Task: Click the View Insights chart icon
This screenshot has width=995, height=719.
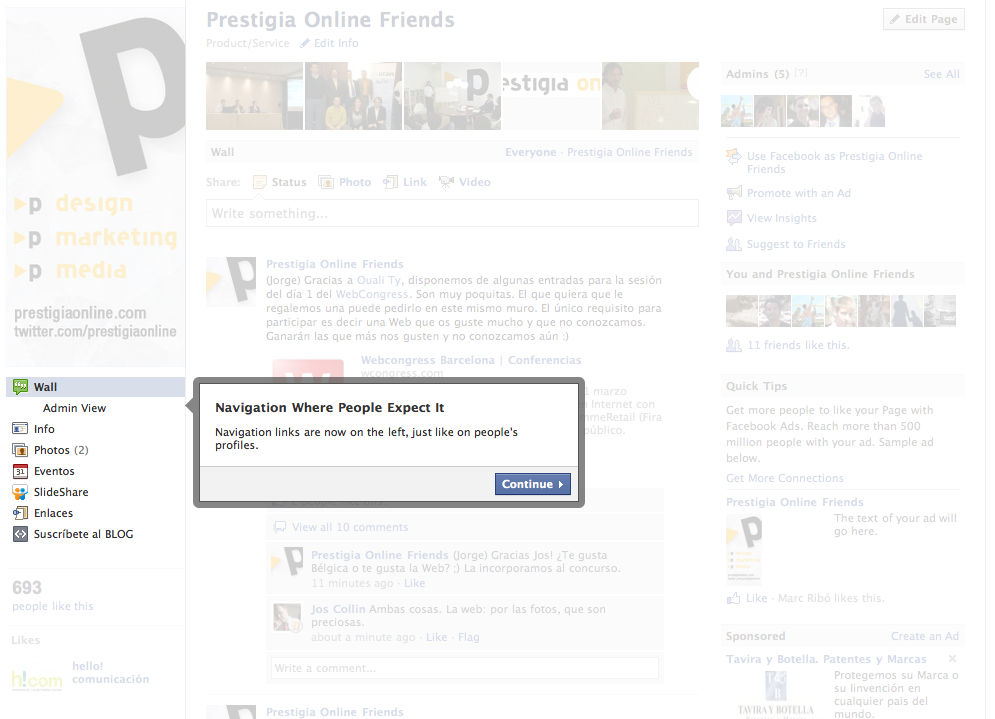Action: tap(734, 218)
